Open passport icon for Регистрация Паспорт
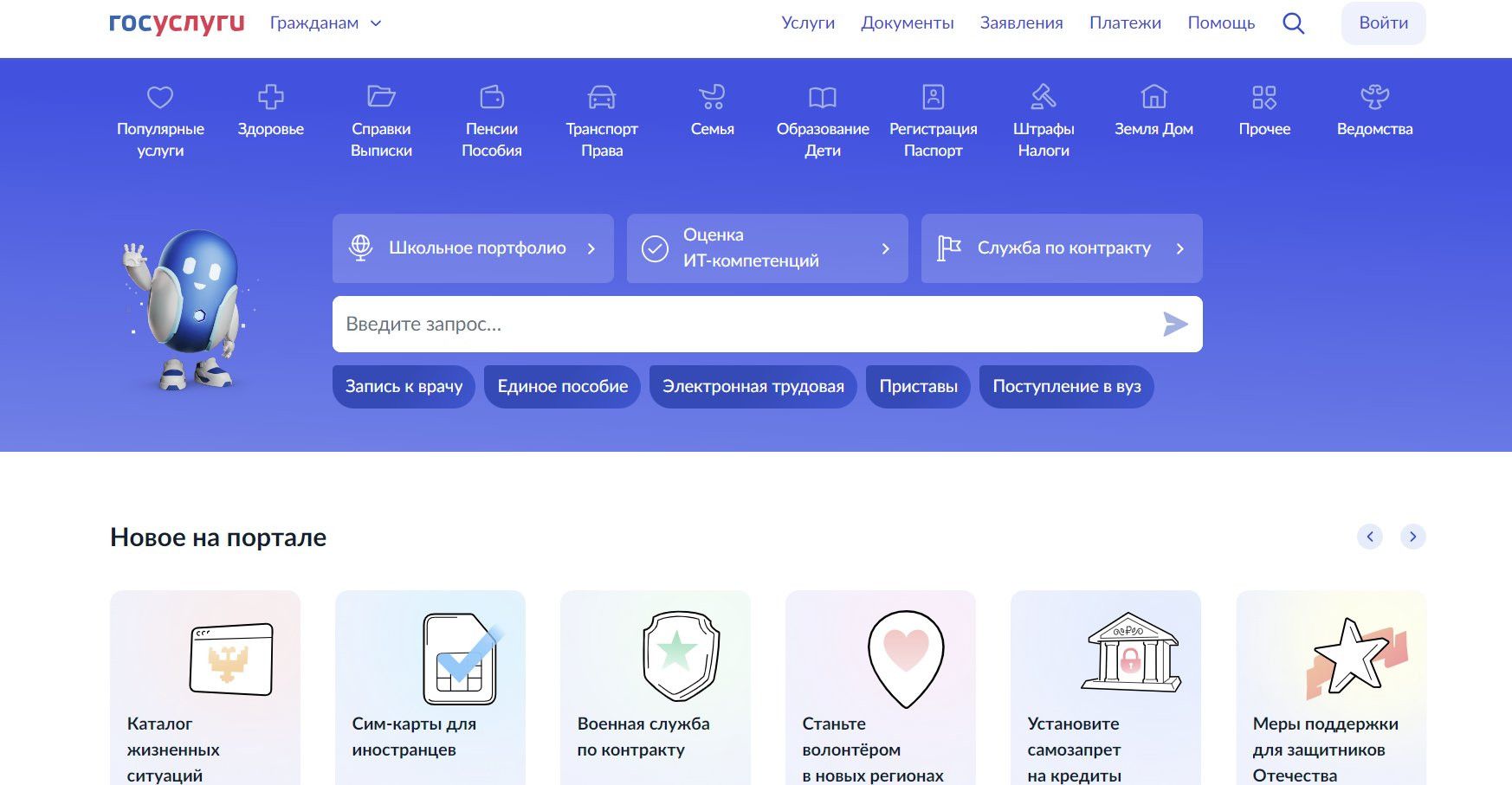This screenshot has height=785, width=1512. point(934,97)
